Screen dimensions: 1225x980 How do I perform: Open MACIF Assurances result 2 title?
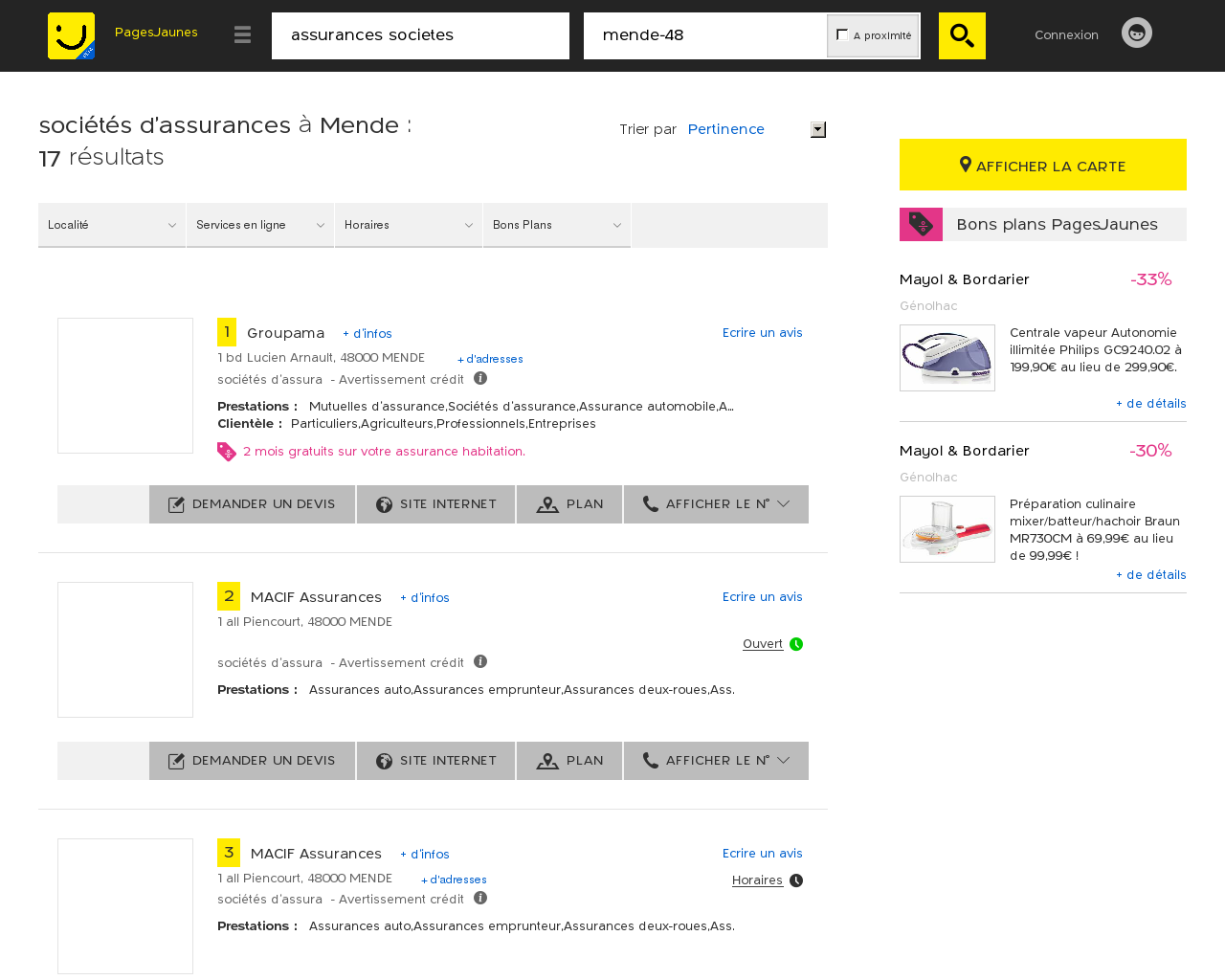coord(316,597)
